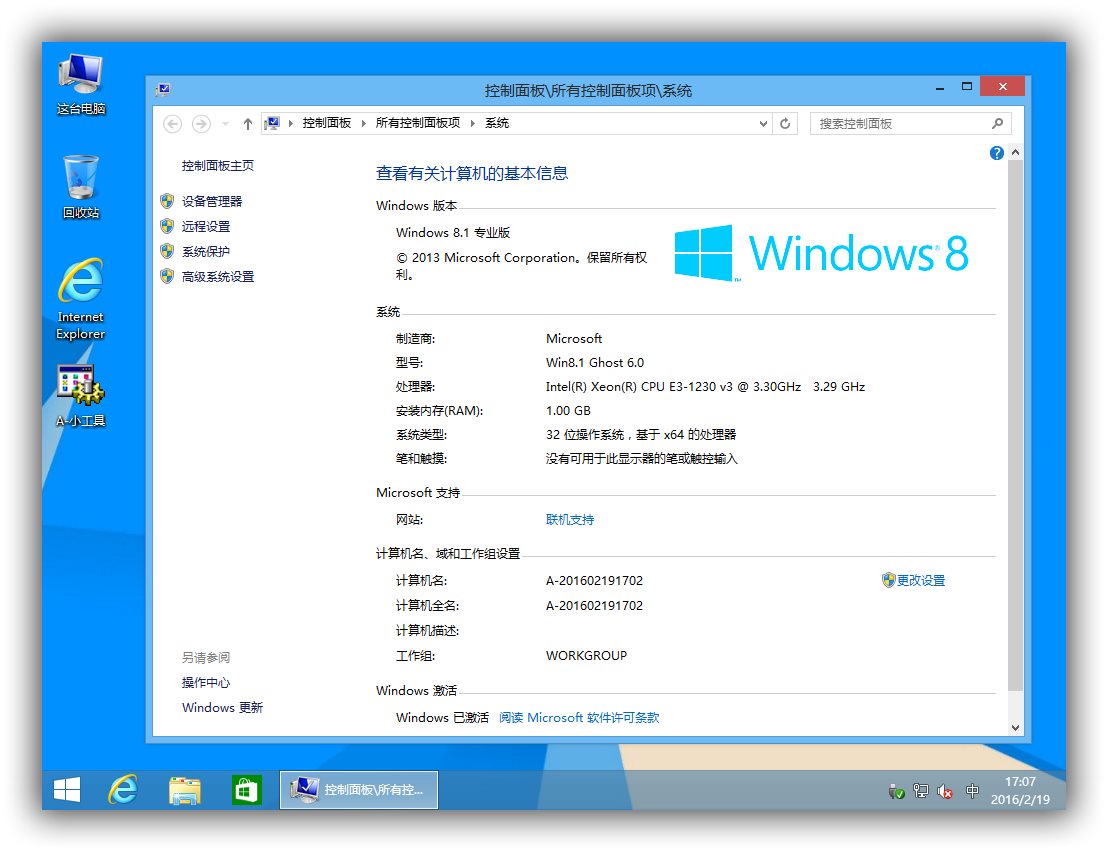Launch Internet Explorer from the taskbar
The height and width of the screenshot is (852, 1108).
click(123, 789)
